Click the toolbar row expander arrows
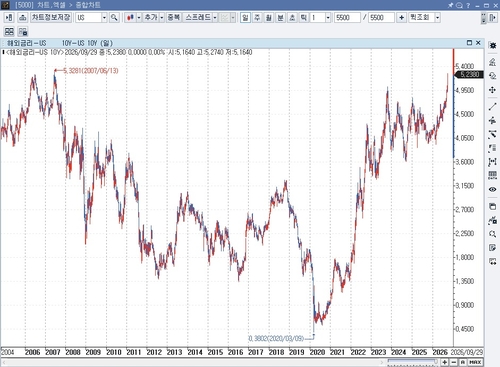 point(483,18)
